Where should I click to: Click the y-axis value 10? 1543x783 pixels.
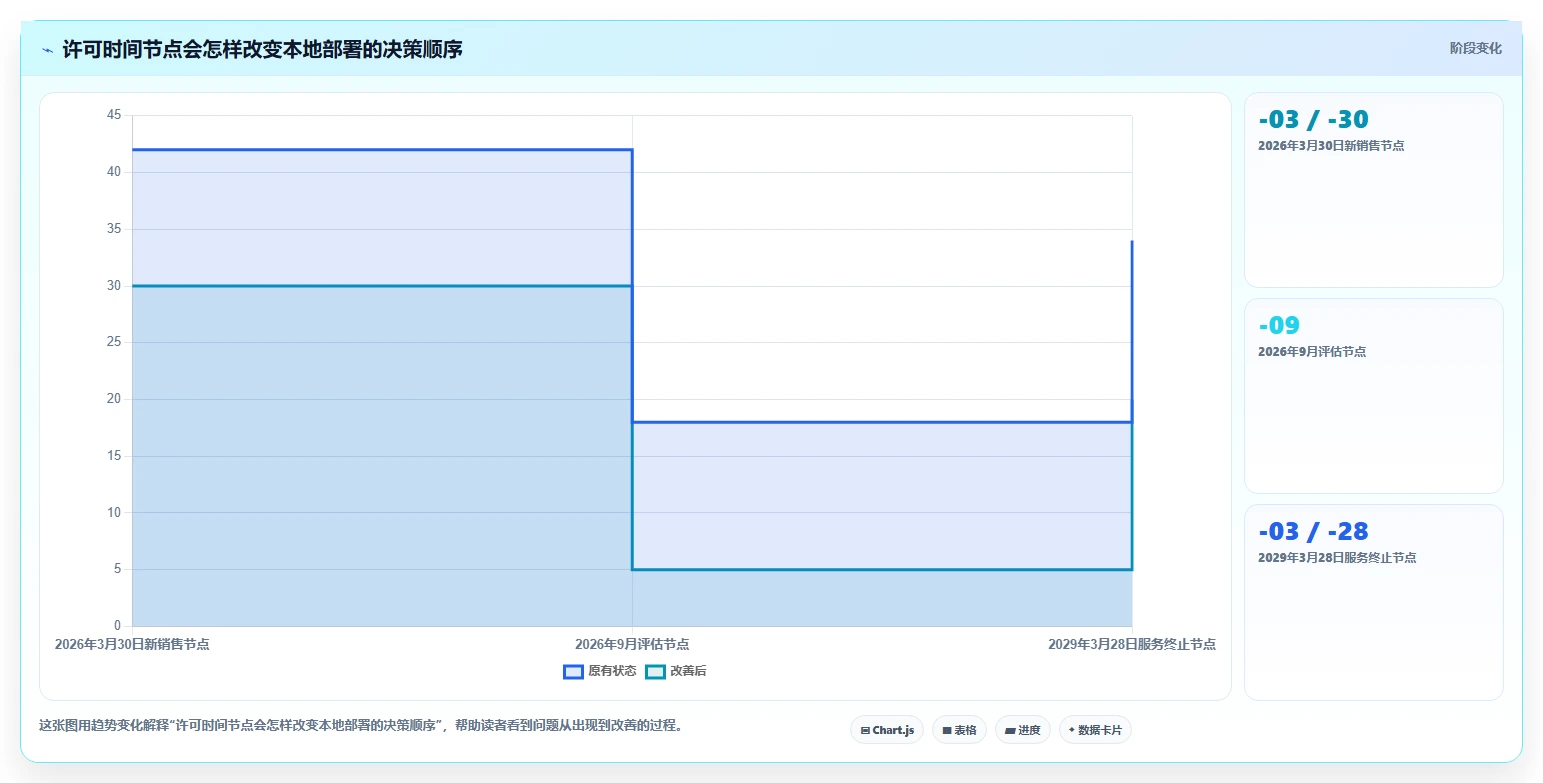tap(113, 513)
